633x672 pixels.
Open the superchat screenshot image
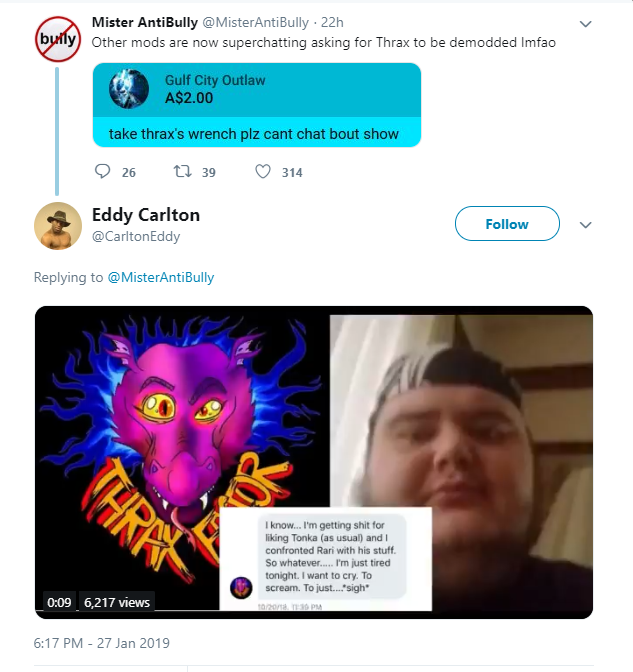coord(257,105)
